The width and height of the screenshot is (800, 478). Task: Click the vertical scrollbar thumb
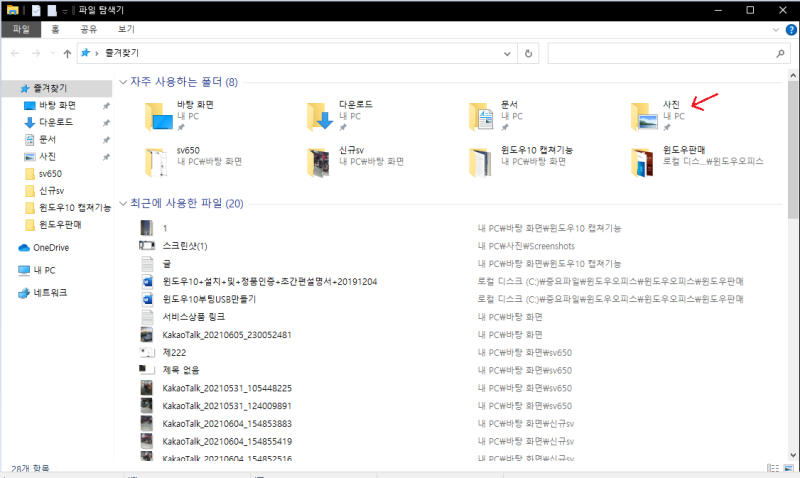[793, 149]
